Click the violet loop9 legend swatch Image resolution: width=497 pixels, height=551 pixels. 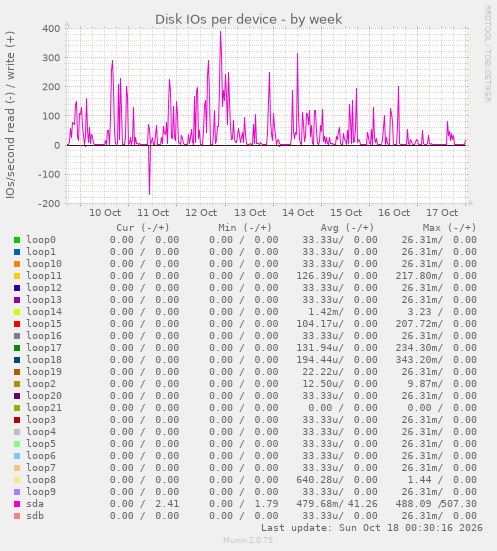pos(17,492)
